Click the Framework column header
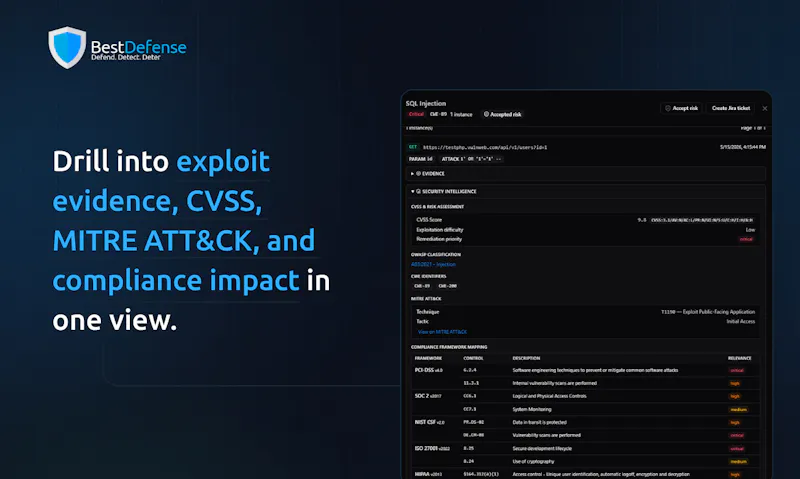The height and width of the screenshot is (479, 800). click(x=428, y=358)
